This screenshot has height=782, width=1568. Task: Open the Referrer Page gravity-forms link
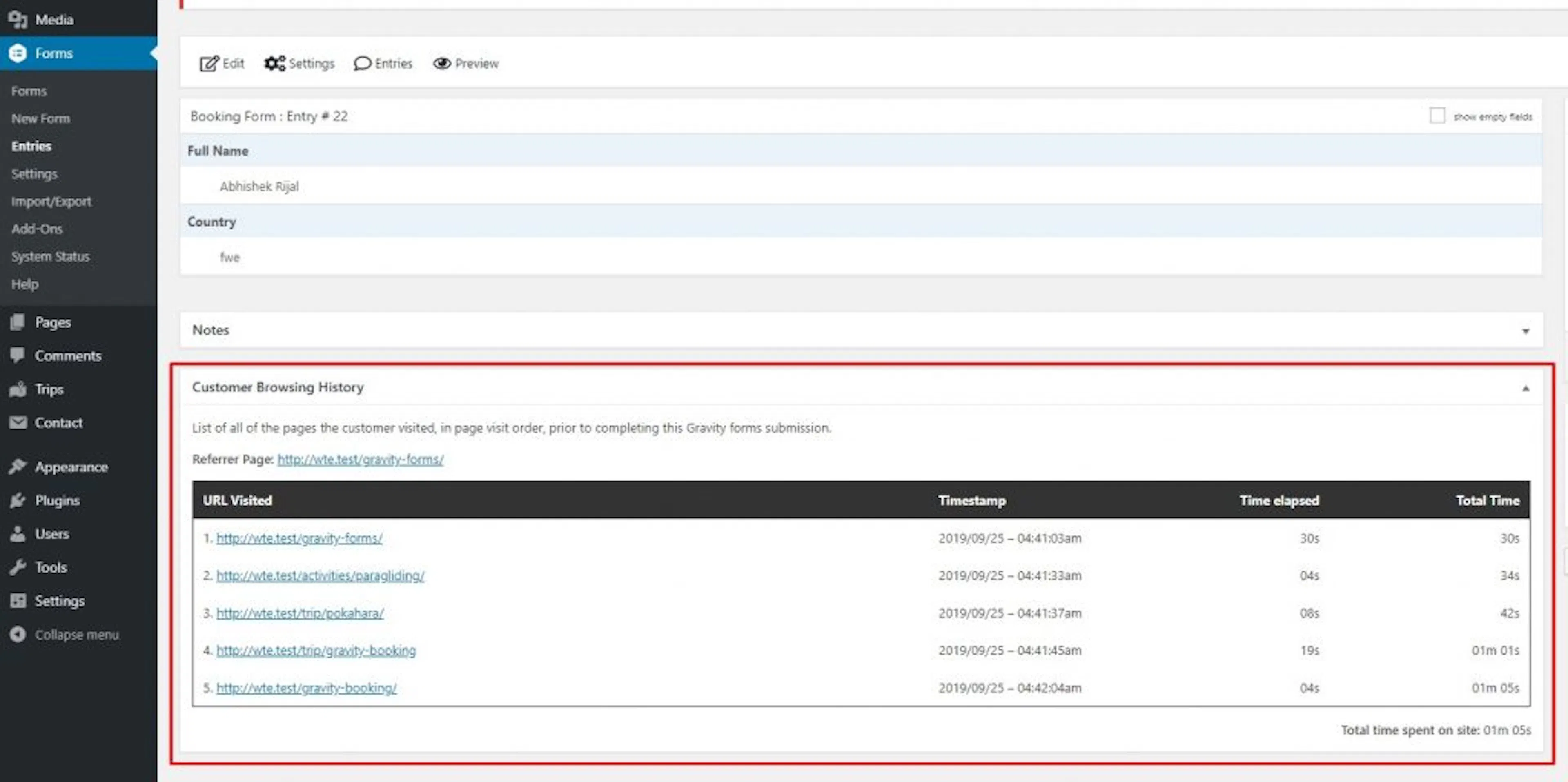click(360, 460)
